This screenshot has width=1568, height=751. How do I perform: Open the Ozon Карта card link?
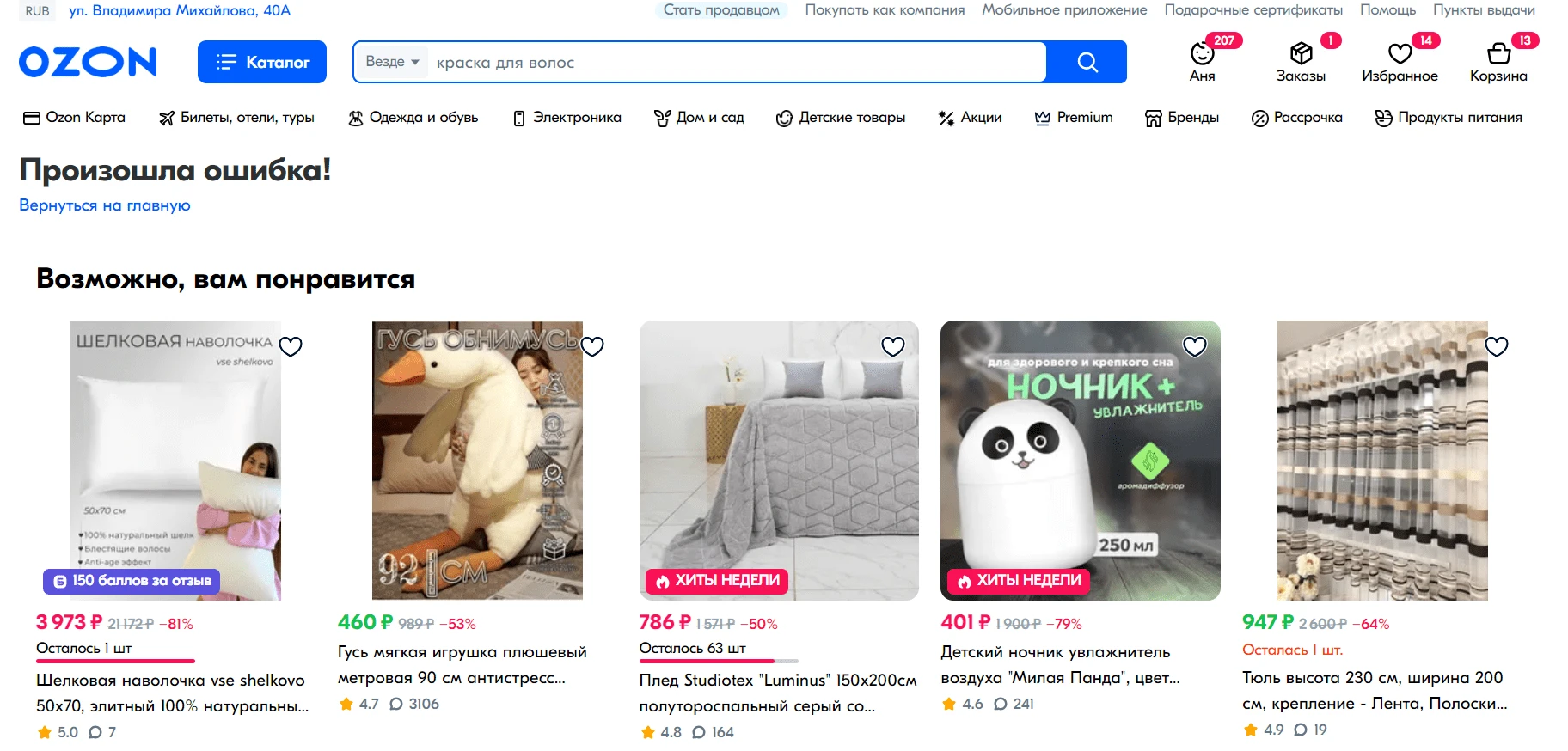[74, 118]
